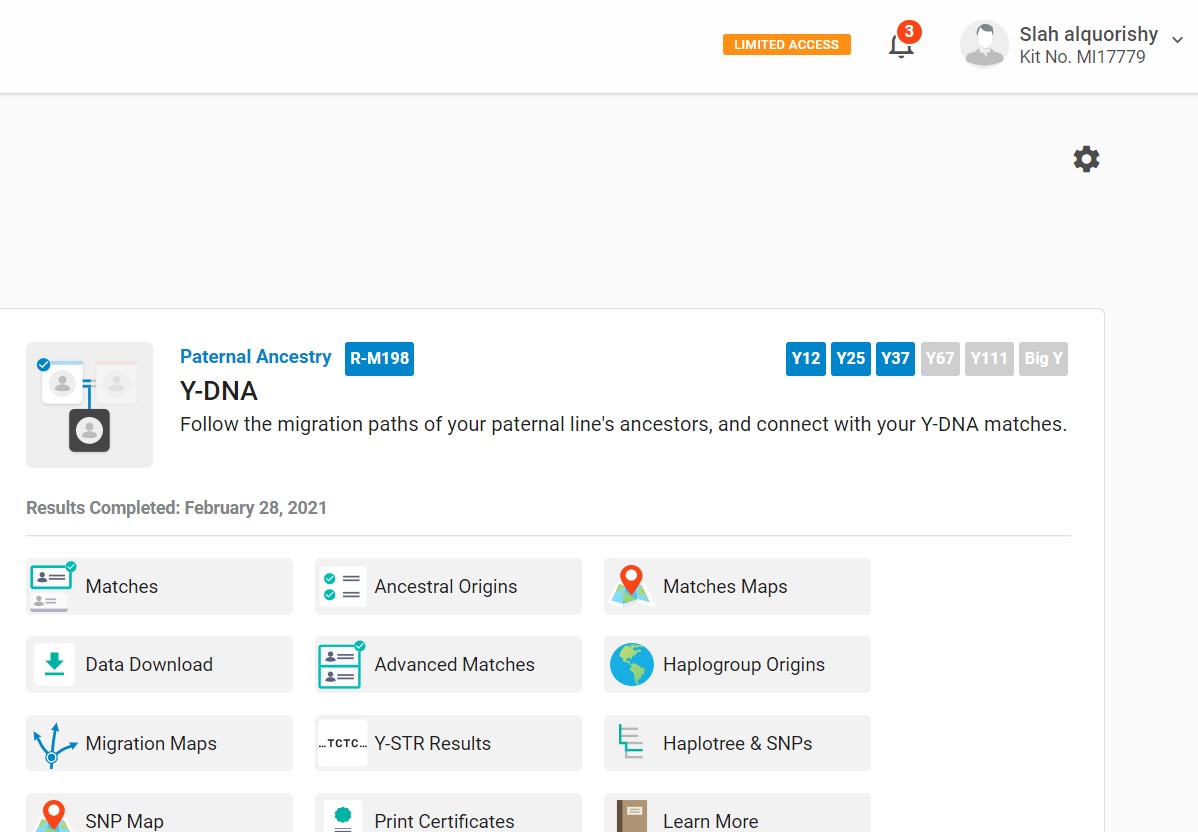Open the Paternal Ancestry link

coord(255,357)
